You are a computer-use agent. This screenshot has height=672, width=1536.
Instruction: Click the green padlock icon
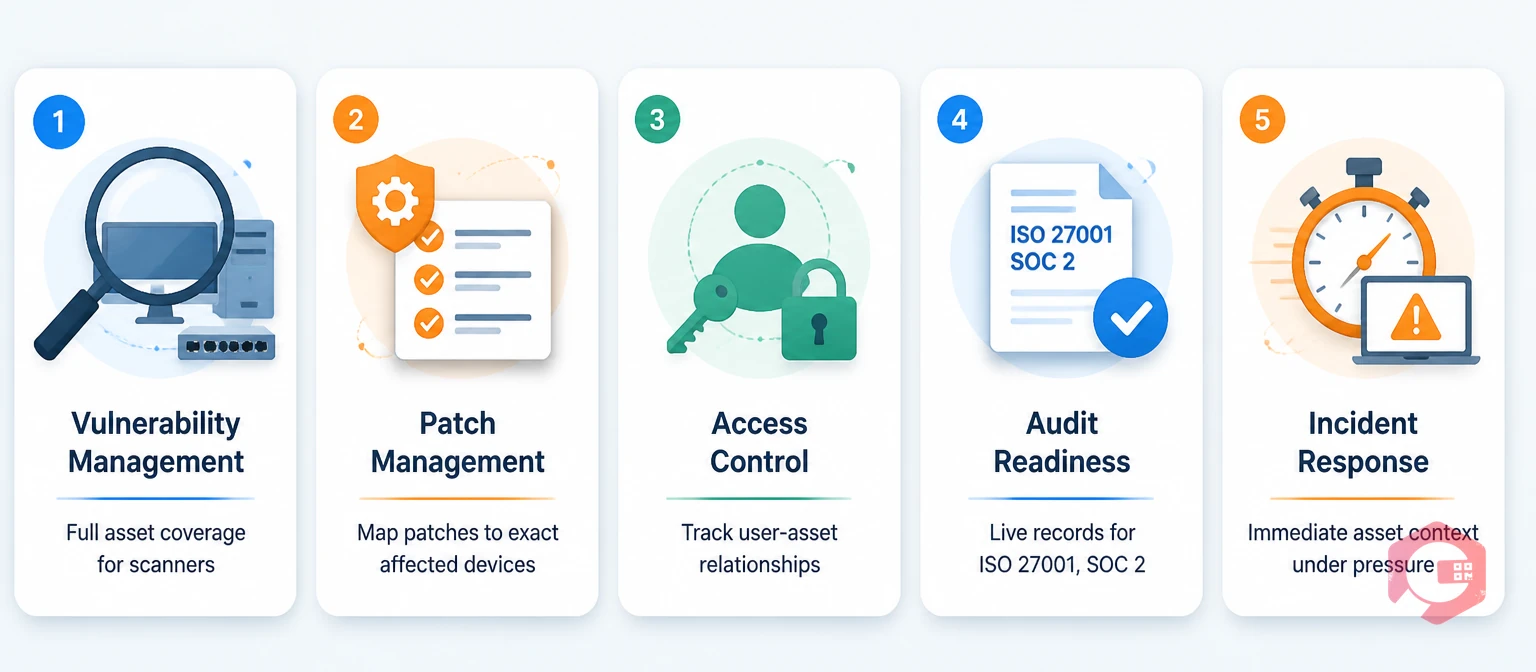point(819,311)
